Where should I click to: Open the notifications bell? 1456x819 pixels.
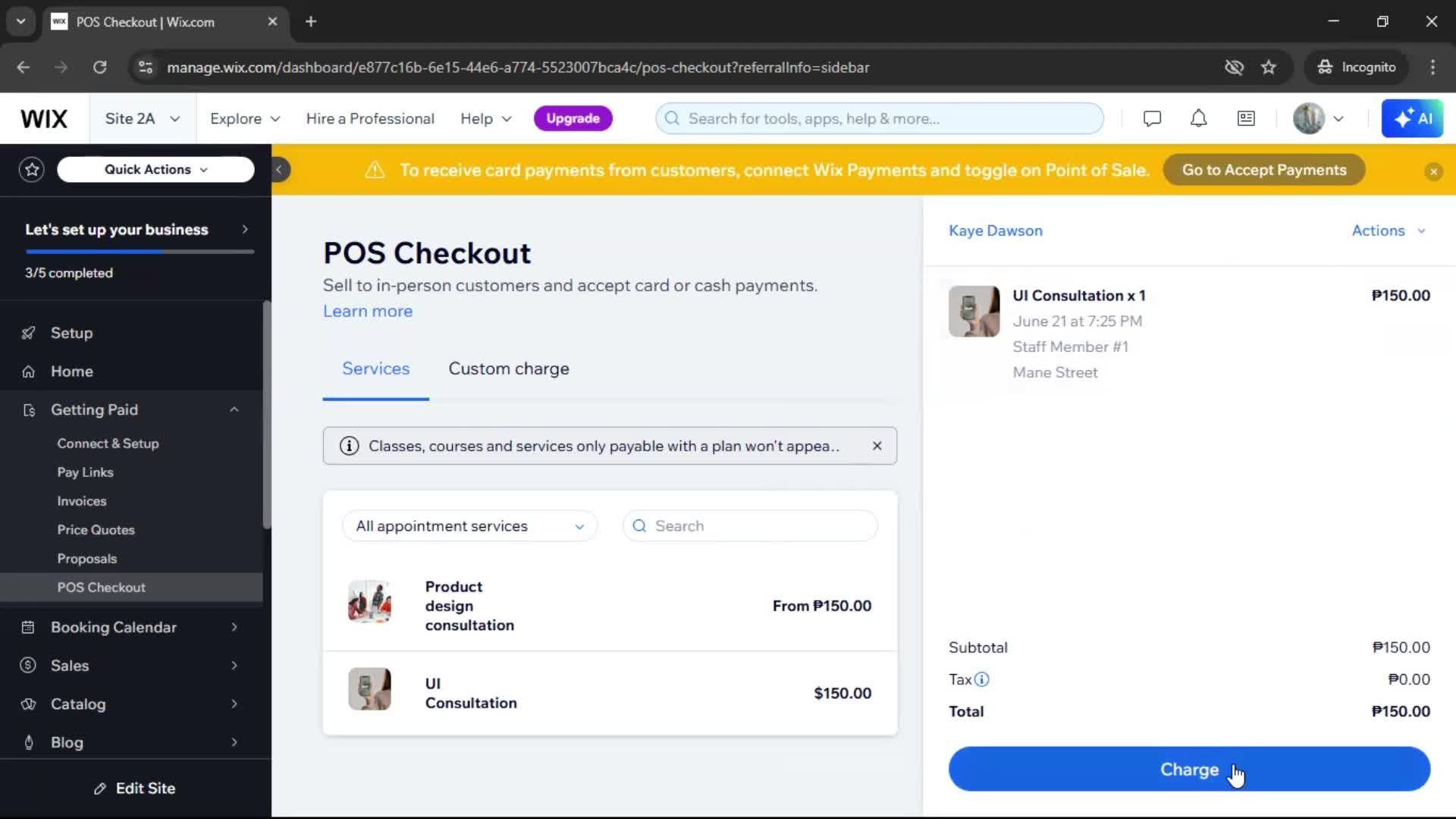tap(1198, 119)
